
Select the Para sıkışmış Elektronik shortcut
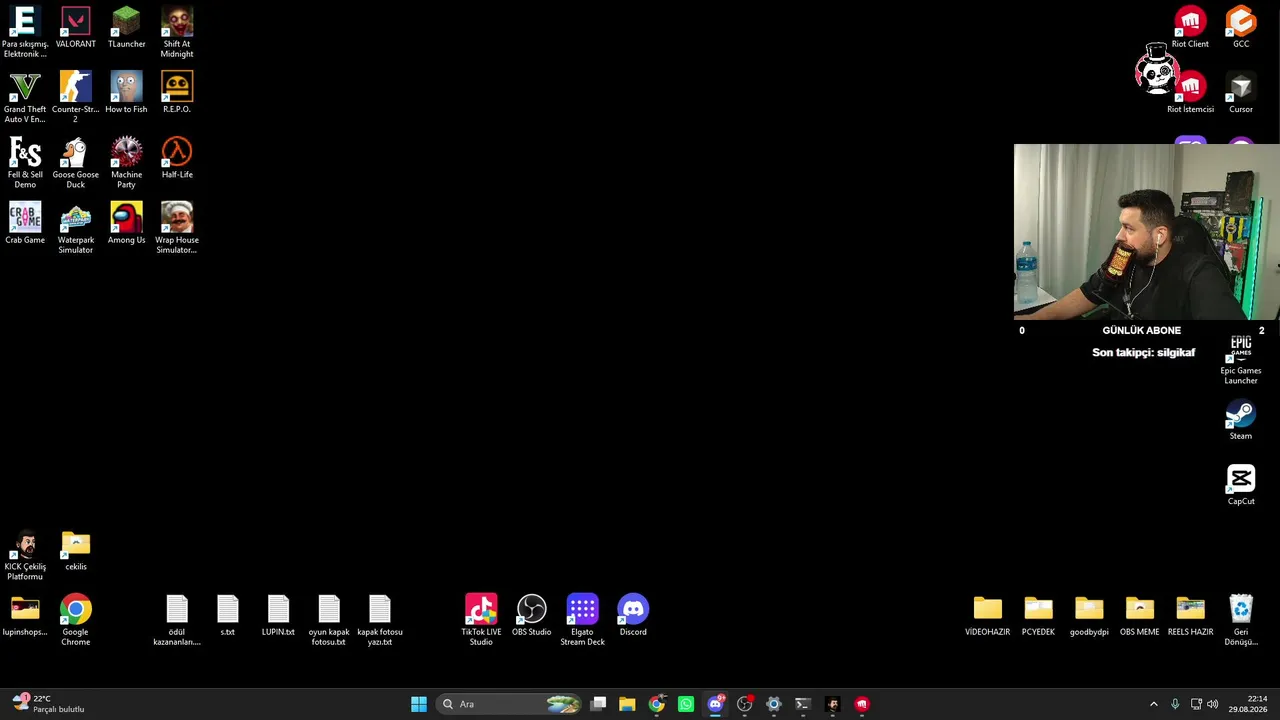point(25,32)
